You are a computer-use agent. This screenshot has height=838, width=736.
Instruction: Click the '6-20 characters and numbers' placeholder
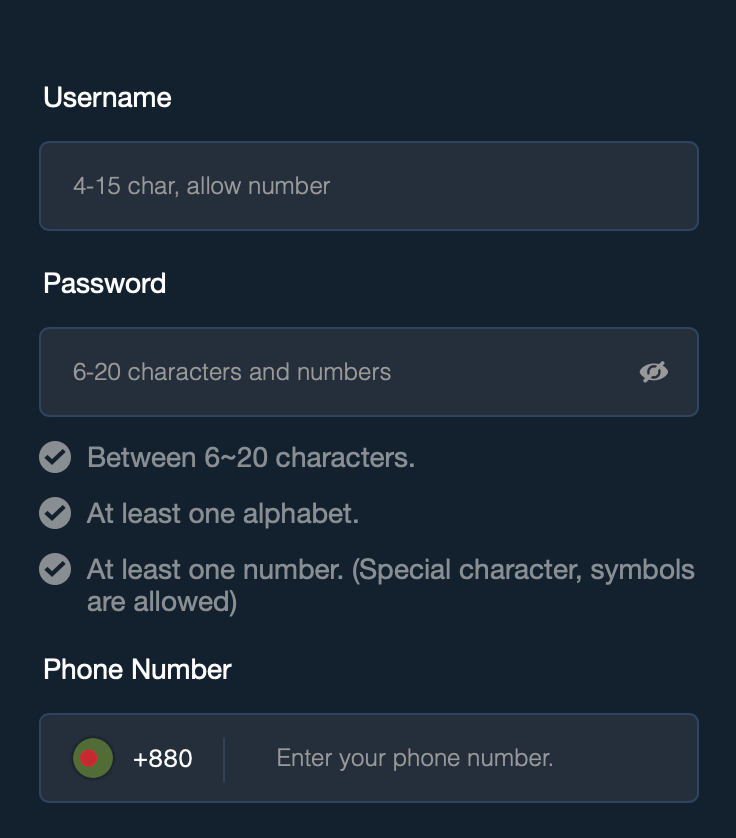[x=231, y=372]
